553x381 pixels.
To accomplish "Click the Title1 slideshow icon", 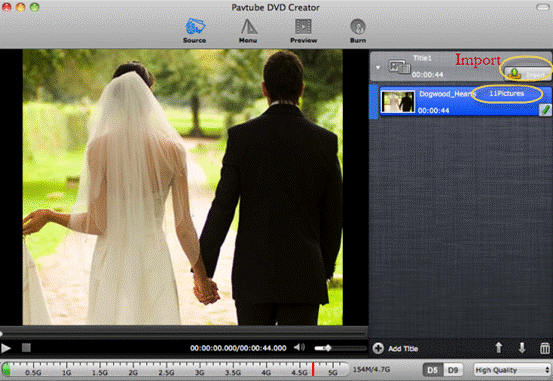I will point(399,67).
